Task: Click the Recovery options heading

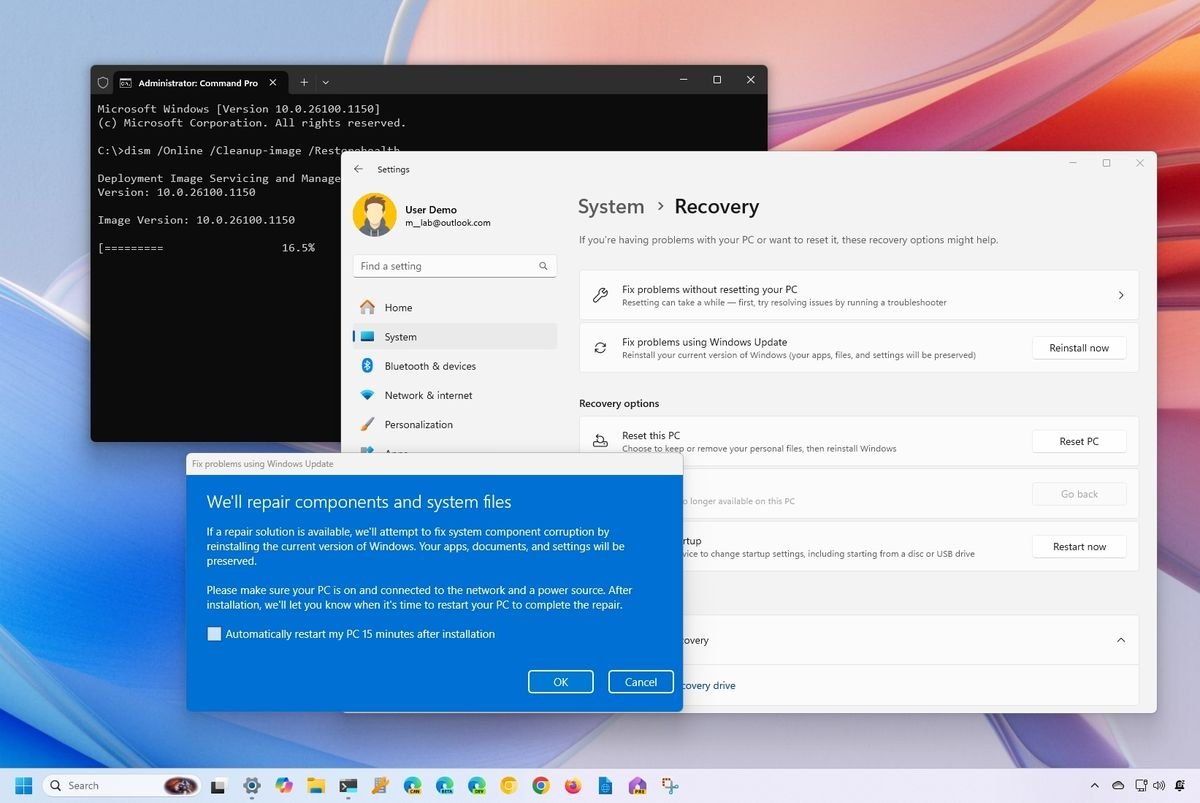Action: 619,404
